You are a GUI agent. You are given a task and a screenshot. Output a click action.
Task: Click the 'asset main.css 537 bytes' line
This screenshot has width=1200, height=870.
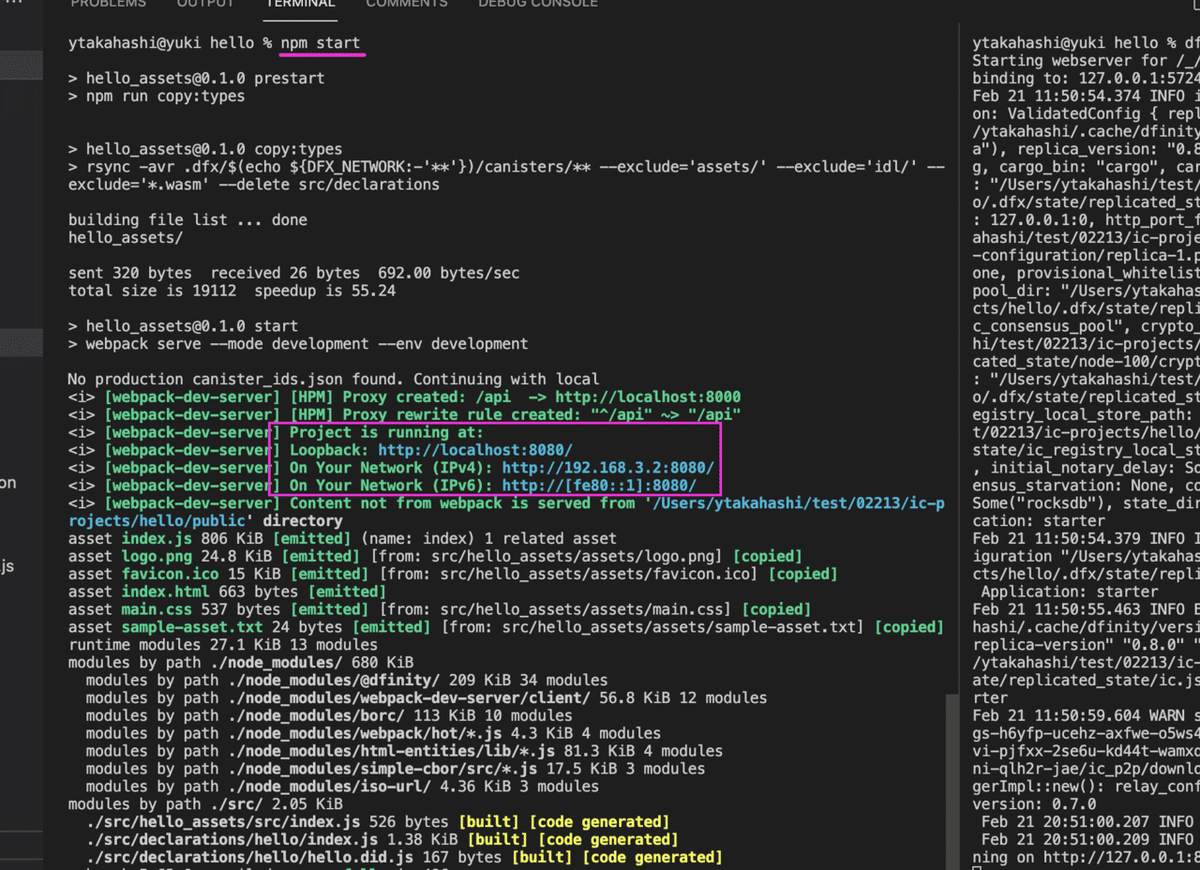point(440,610)
